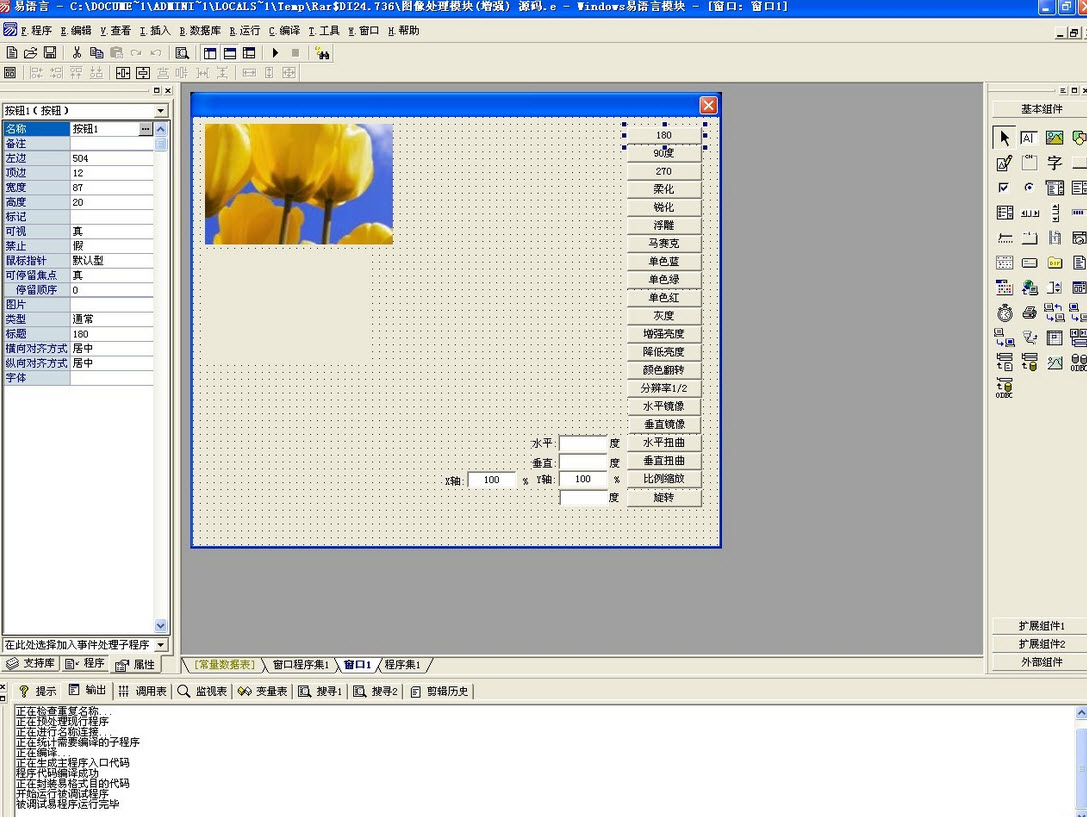Click the Cut scissors toolbar icon
This screenshot has width=1087, height=817.
[x=76, y=53]
